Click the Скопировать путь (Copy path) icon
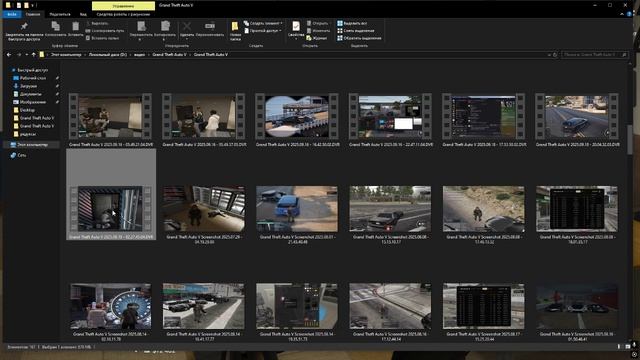Screen dimensions: 640x360 pyautogui.click(x=88, y=31)
